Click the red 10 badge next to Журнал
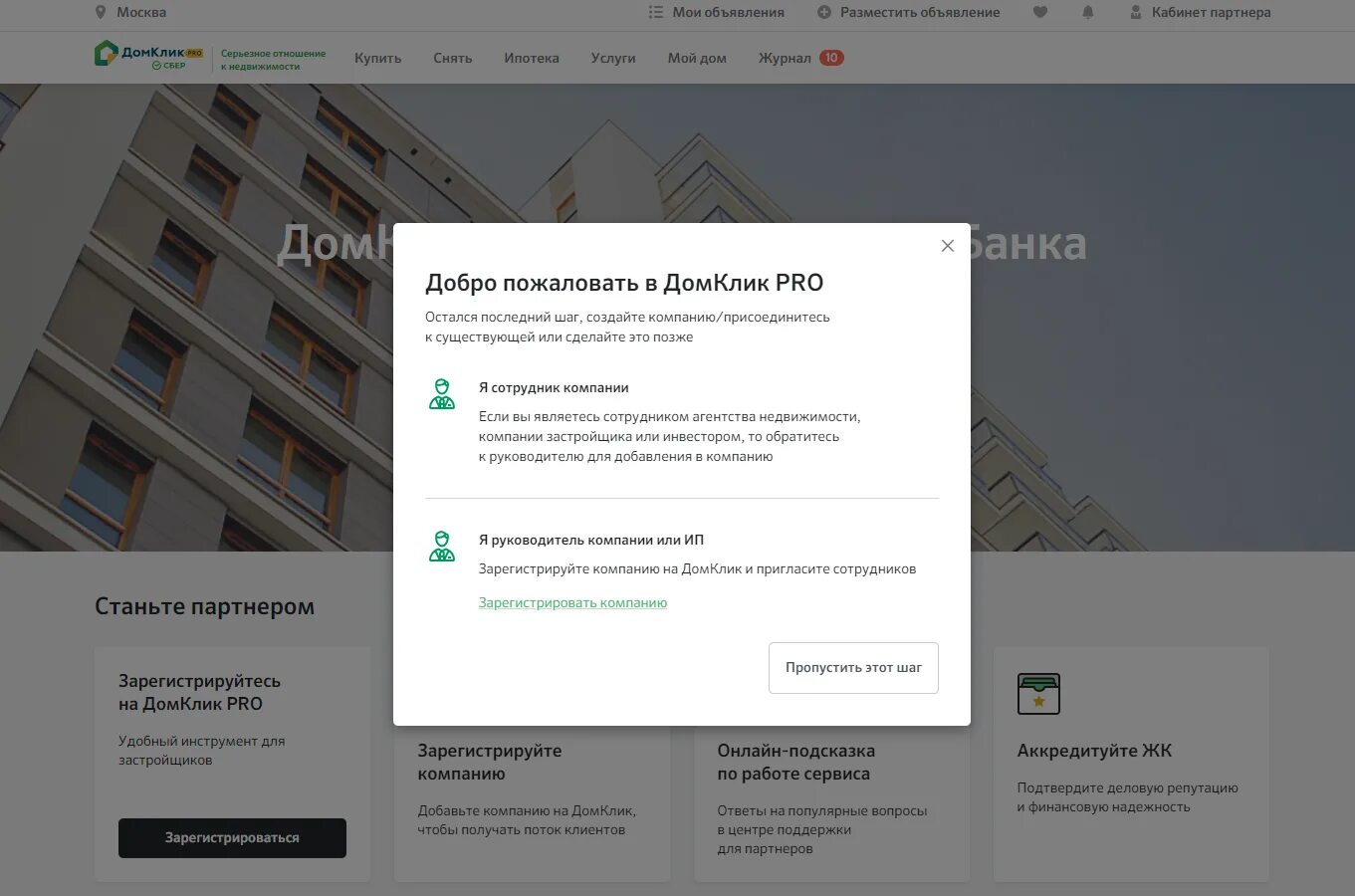Image resolution: width=1355 pixels, height=896 pixels. [x=831, y=58]
